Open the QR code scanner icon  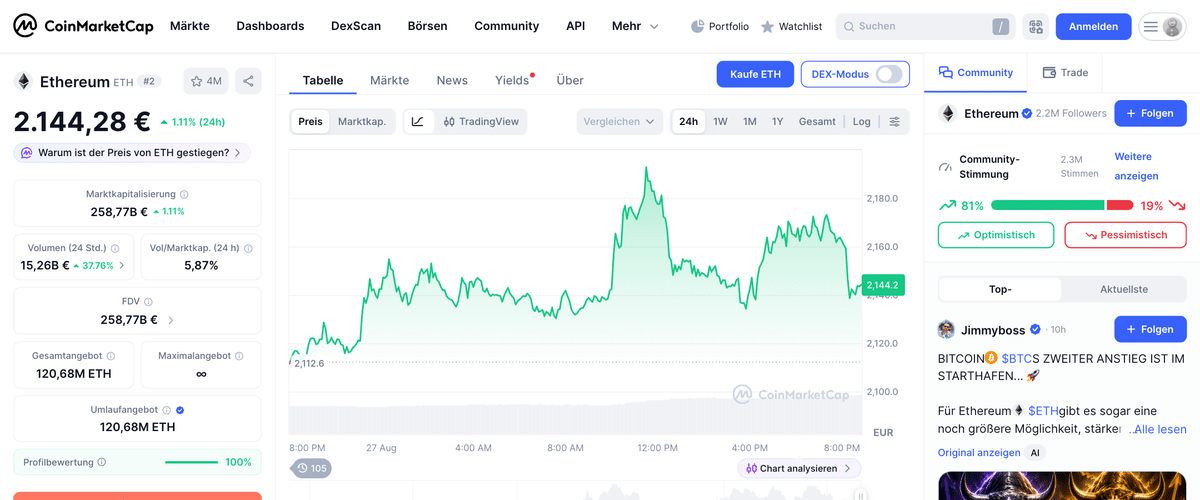[1035, 26]
